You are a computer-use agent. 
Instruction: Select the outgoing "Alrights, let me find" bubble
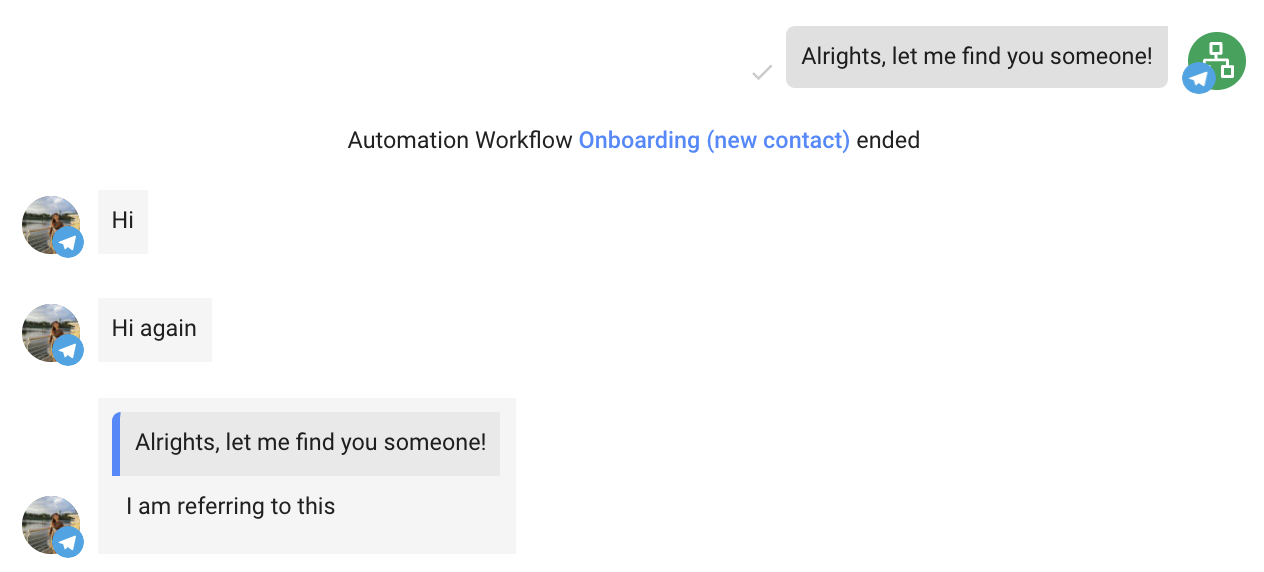976,57
